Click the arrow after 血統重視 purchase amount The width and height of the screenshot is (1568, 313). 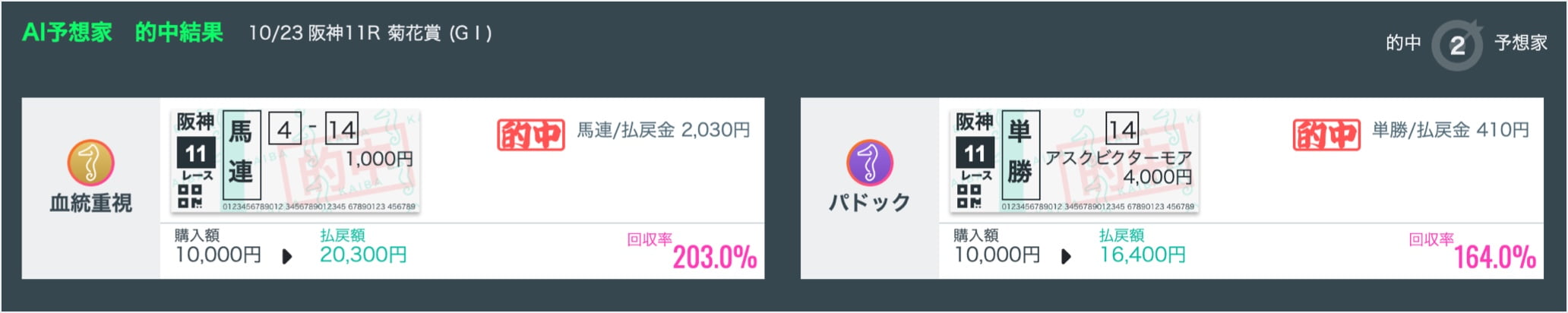287,257
